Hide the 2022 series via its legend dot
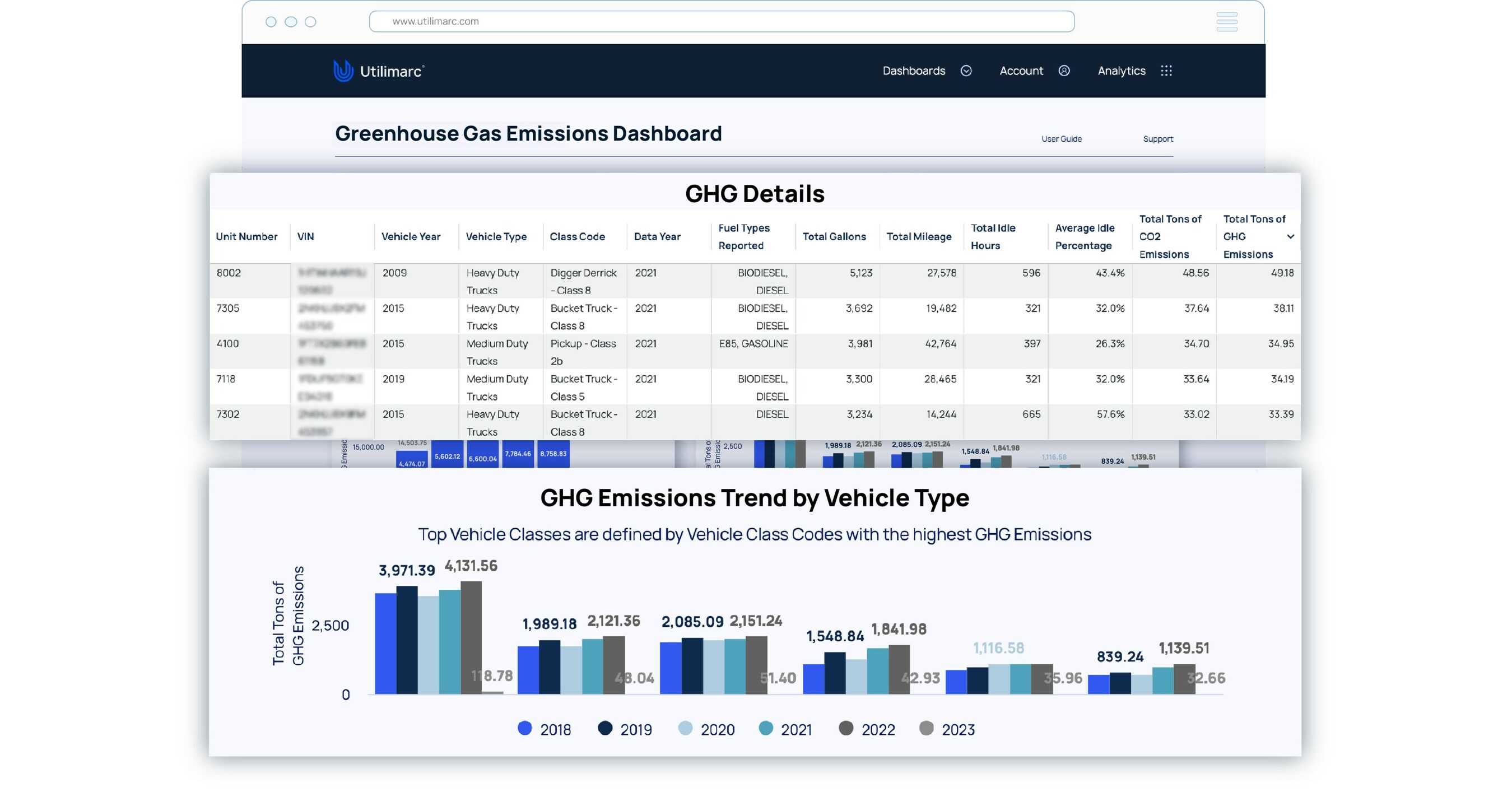This screenshot has width=1512, height=792. point(845,729)
